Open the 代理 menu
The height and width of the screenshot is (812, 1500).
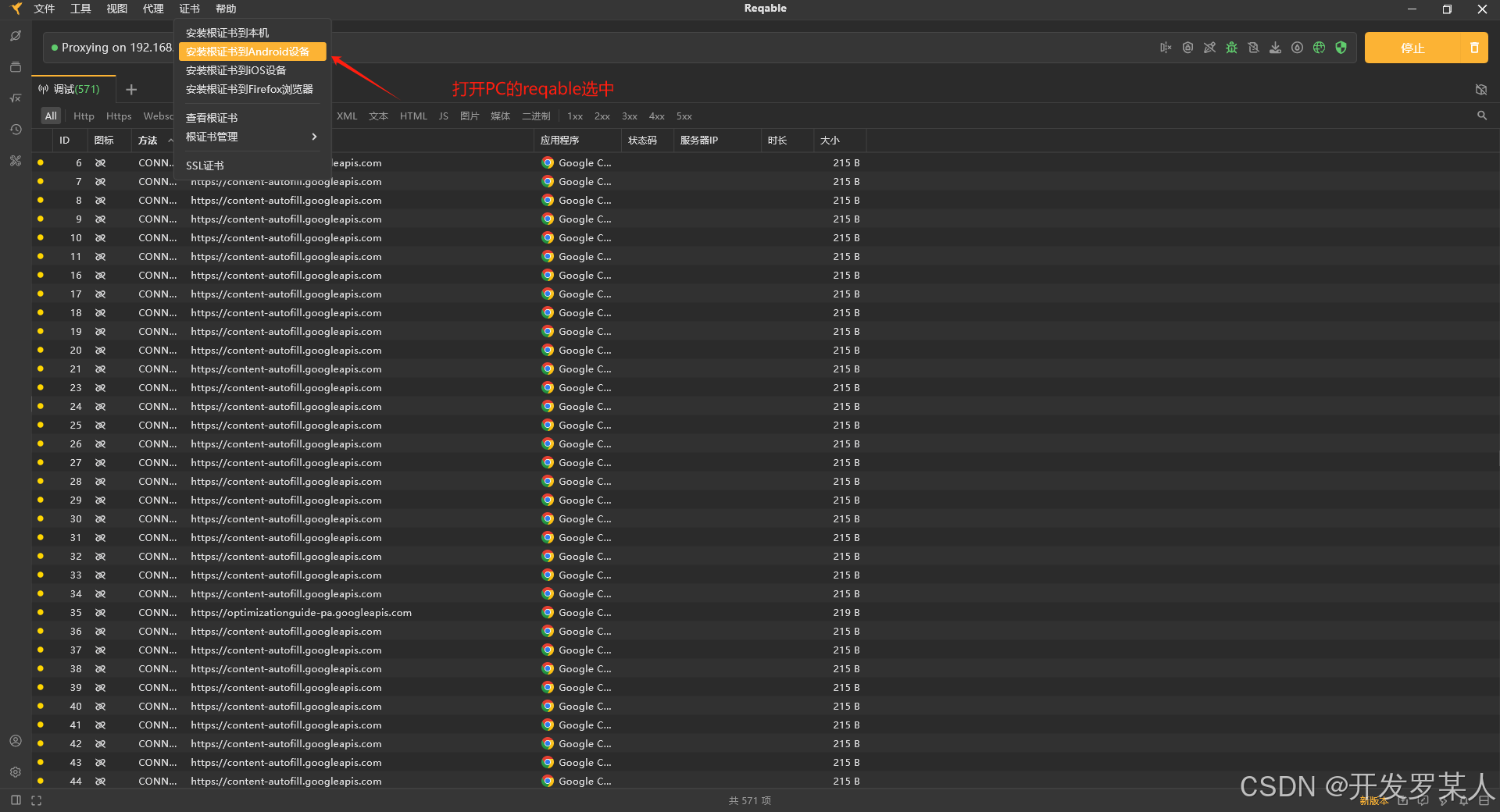153,9
